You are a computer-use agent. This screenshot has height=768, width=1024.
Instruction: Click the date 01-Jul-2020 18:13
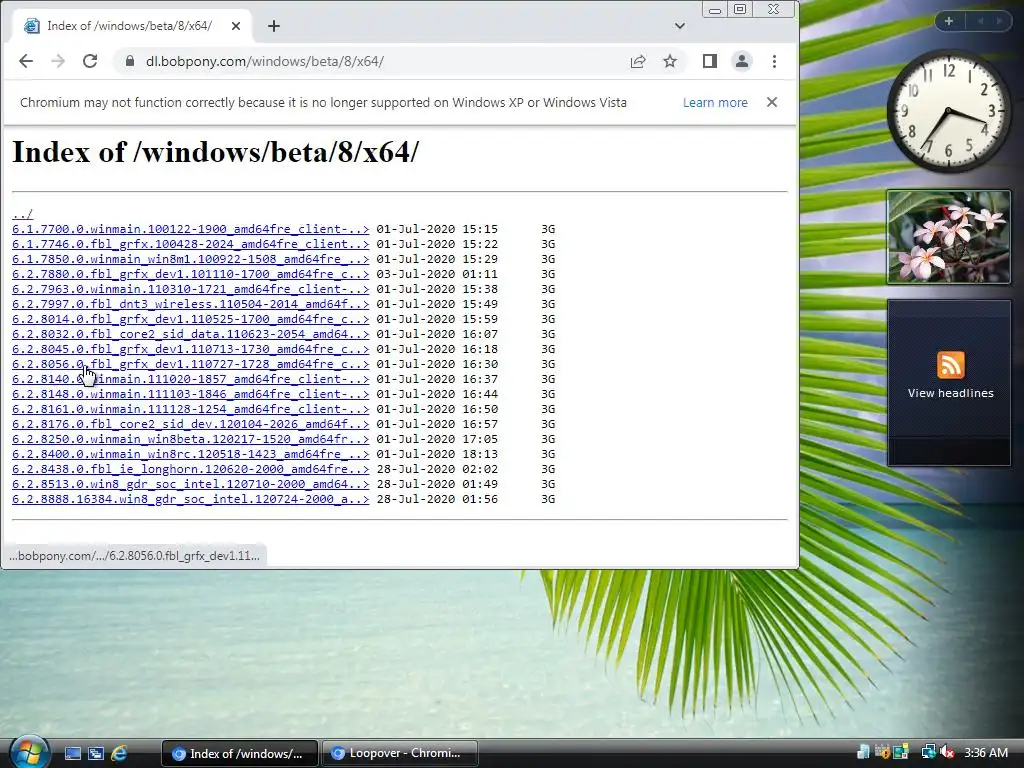point(437,455)
